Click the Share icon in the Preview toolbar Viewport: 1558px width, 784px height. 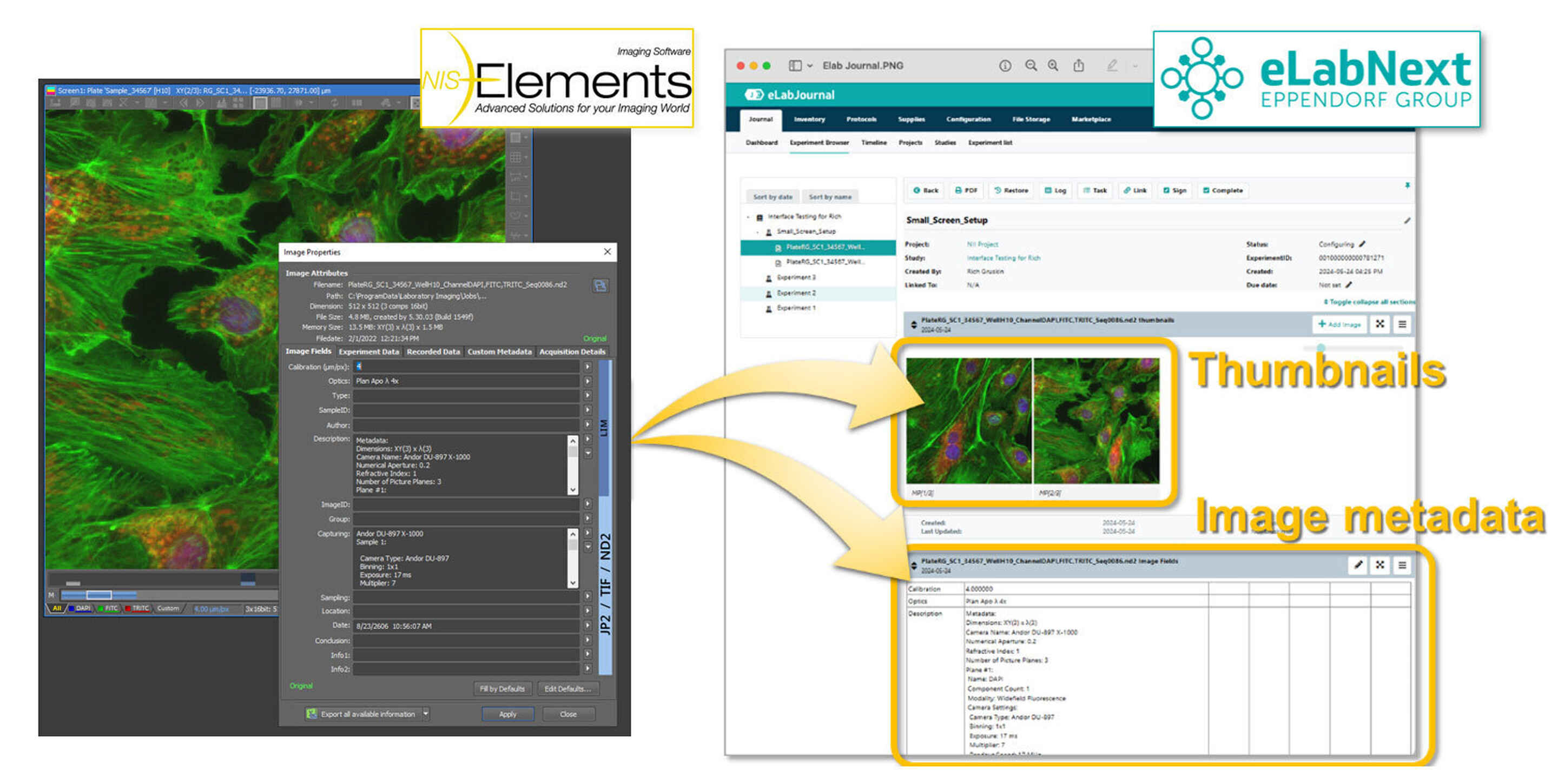[1079, 65]
